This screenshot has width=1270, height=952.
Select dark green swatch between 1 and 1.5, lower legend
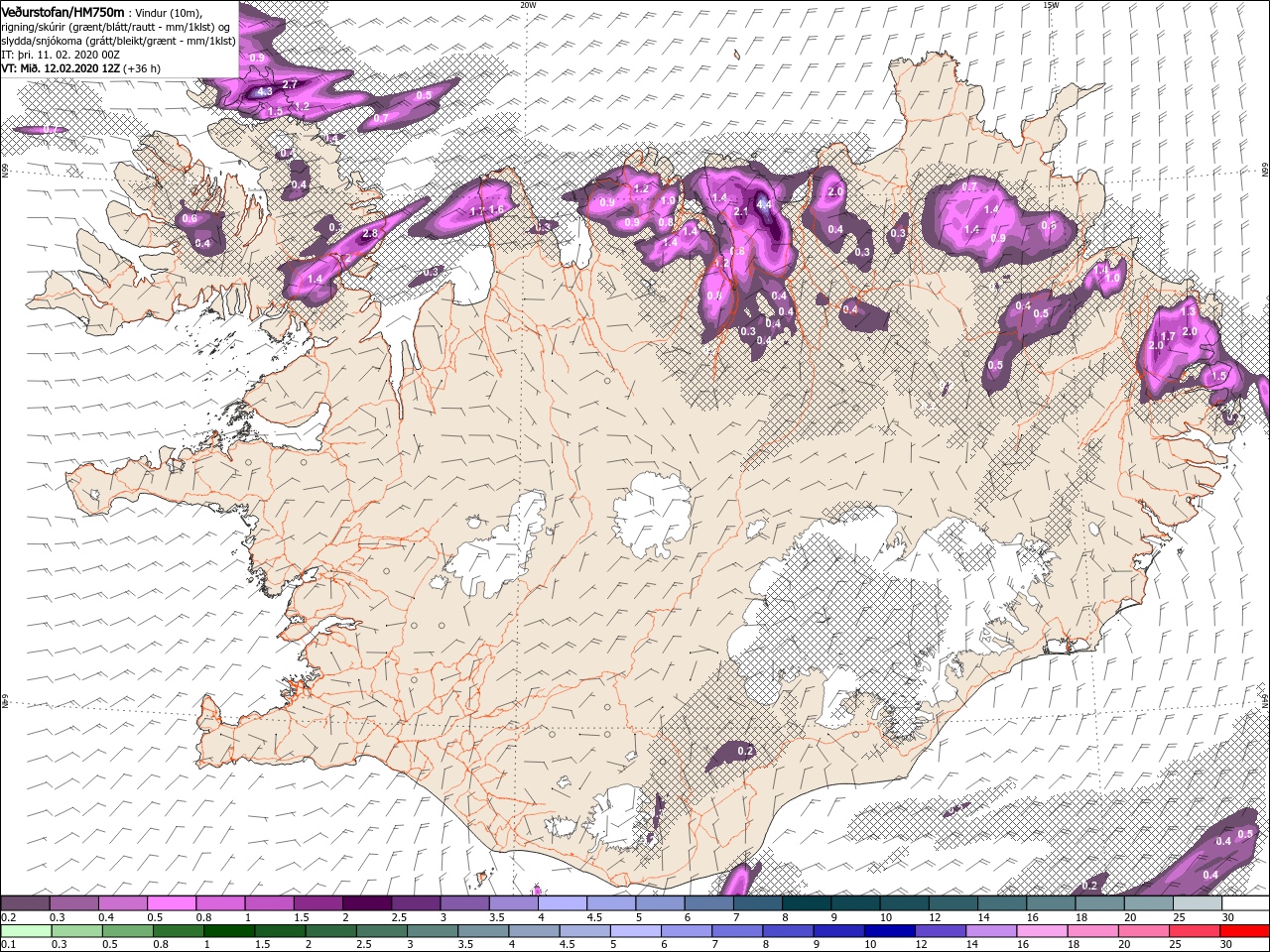(229, 930)
